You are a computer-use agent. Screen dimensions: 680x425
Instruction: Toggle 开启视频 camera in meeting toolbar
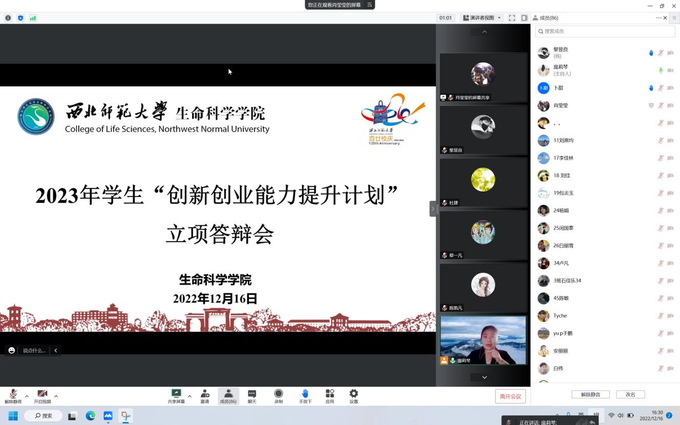point(42,395)
